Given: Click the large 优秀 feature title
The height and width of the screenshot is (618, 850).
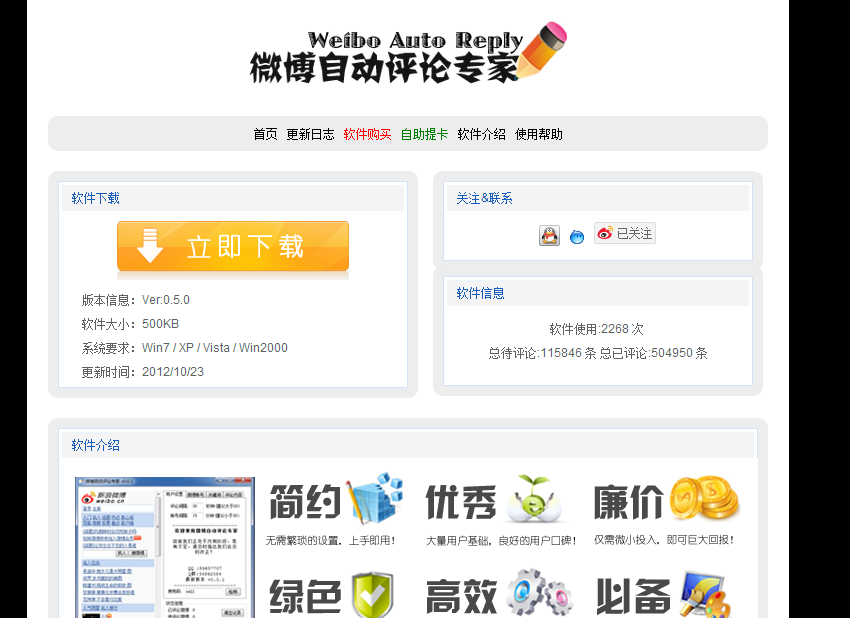Looking at the screenshot, I should click(461, 501).
